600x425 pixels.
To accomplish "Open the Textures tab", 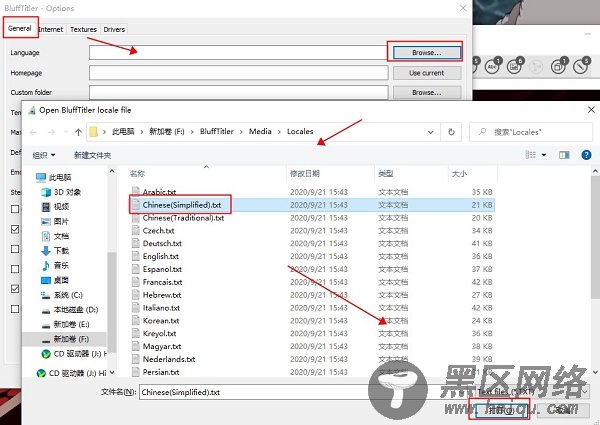I will point(83,29).
